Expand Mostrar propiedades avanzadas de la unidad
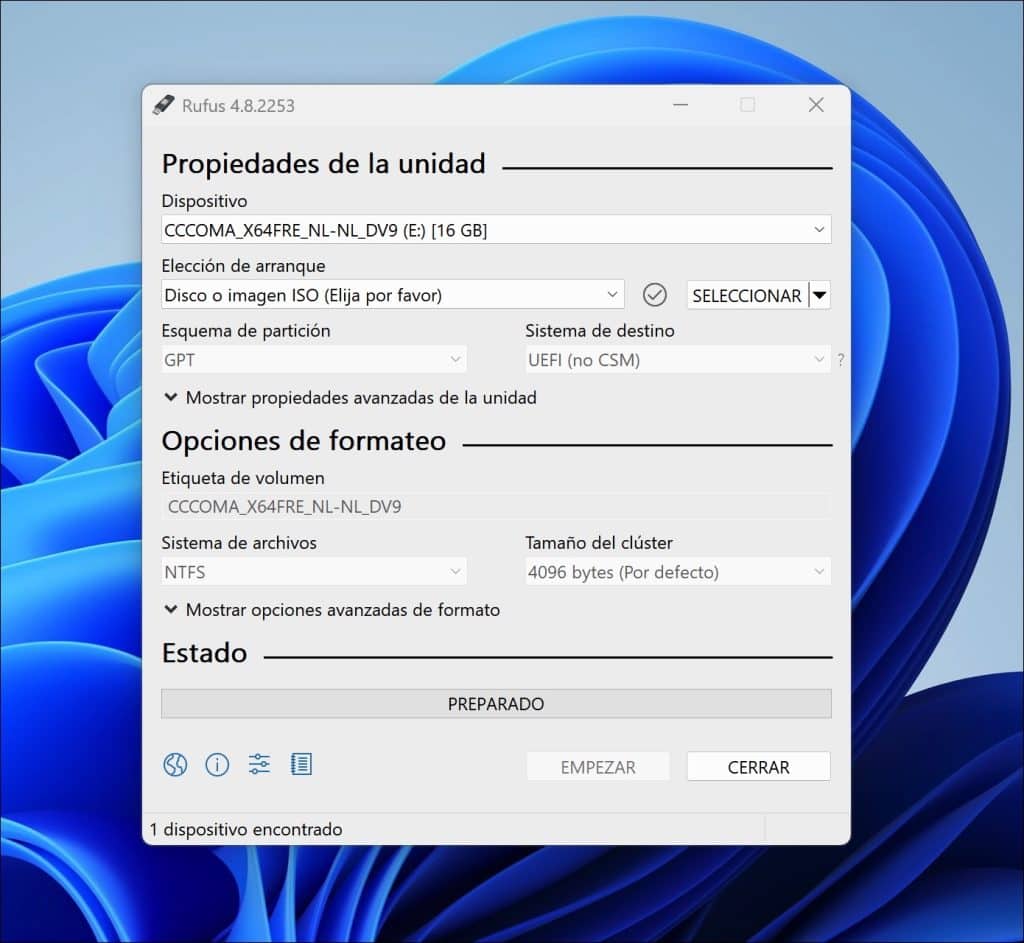The height and width of the screenshot is (943, 1024). click(350, 398)
